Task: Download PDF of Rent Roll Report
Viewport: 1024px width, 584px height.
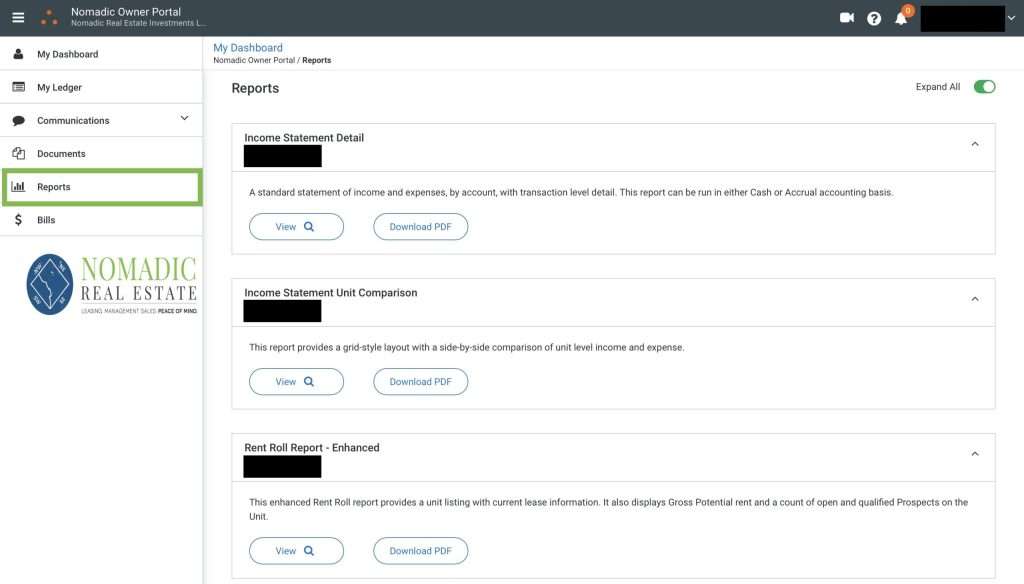Action: tap(420, 551)
